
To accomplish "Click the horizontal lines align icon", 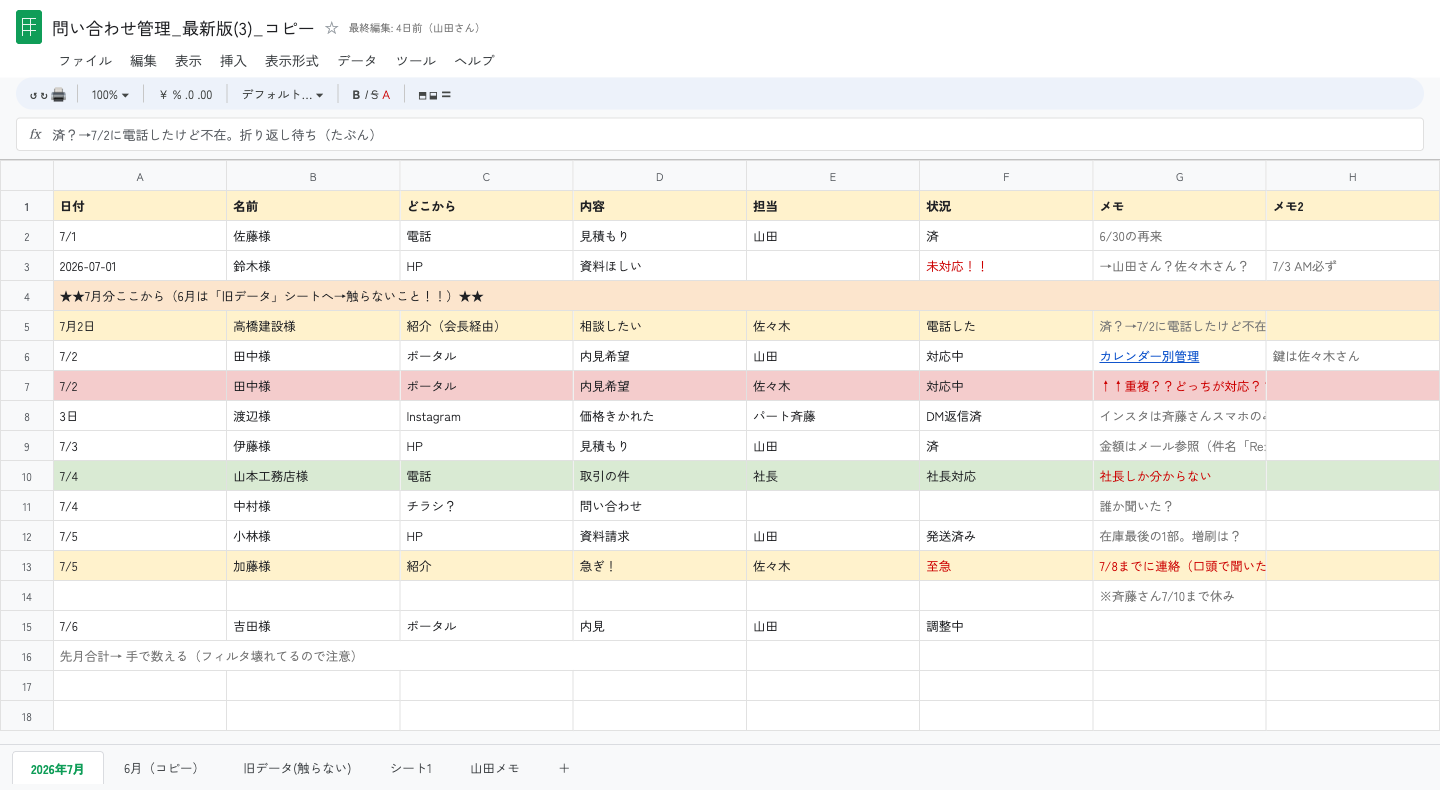I will click(x=446, y=94).
